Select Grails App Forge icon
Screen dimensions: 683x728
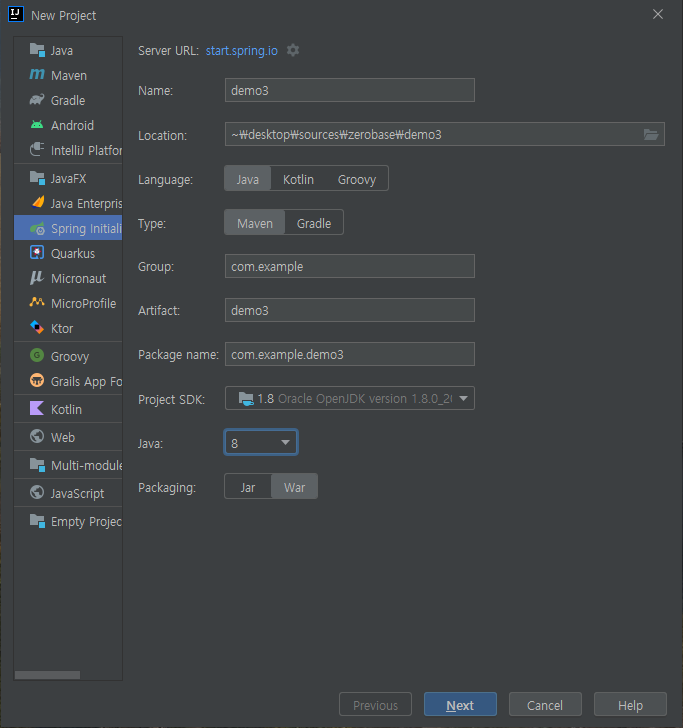pos(37,381)
